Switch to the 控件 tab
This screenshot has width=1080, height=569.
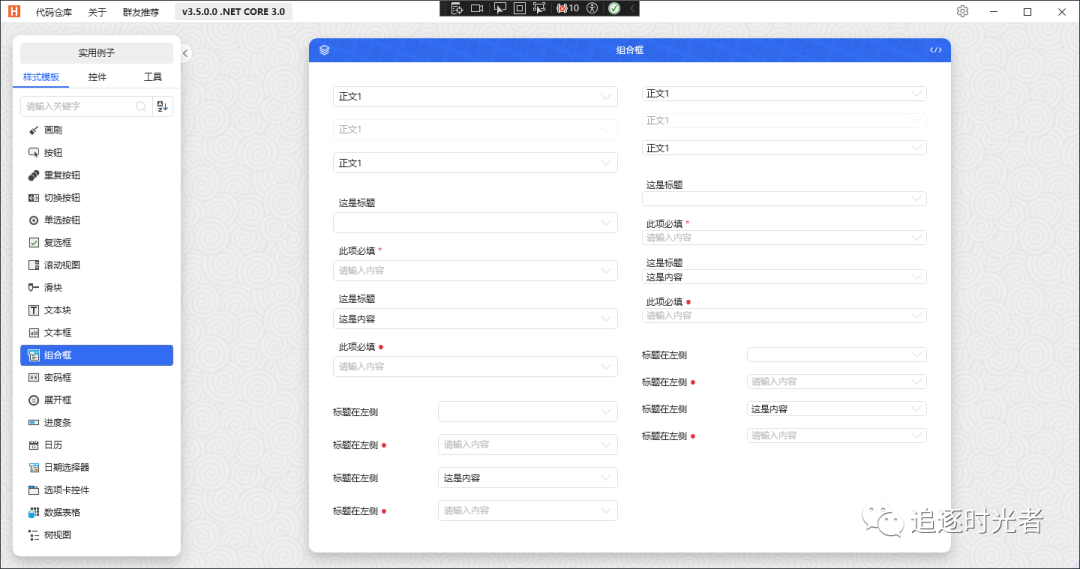coord(97,77)
